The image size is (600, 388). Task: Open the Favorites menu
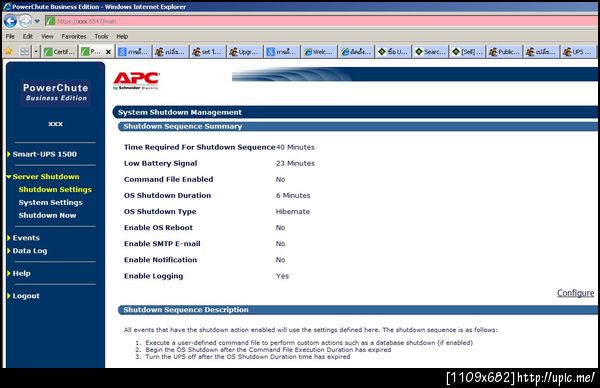(x=74, y=36)
